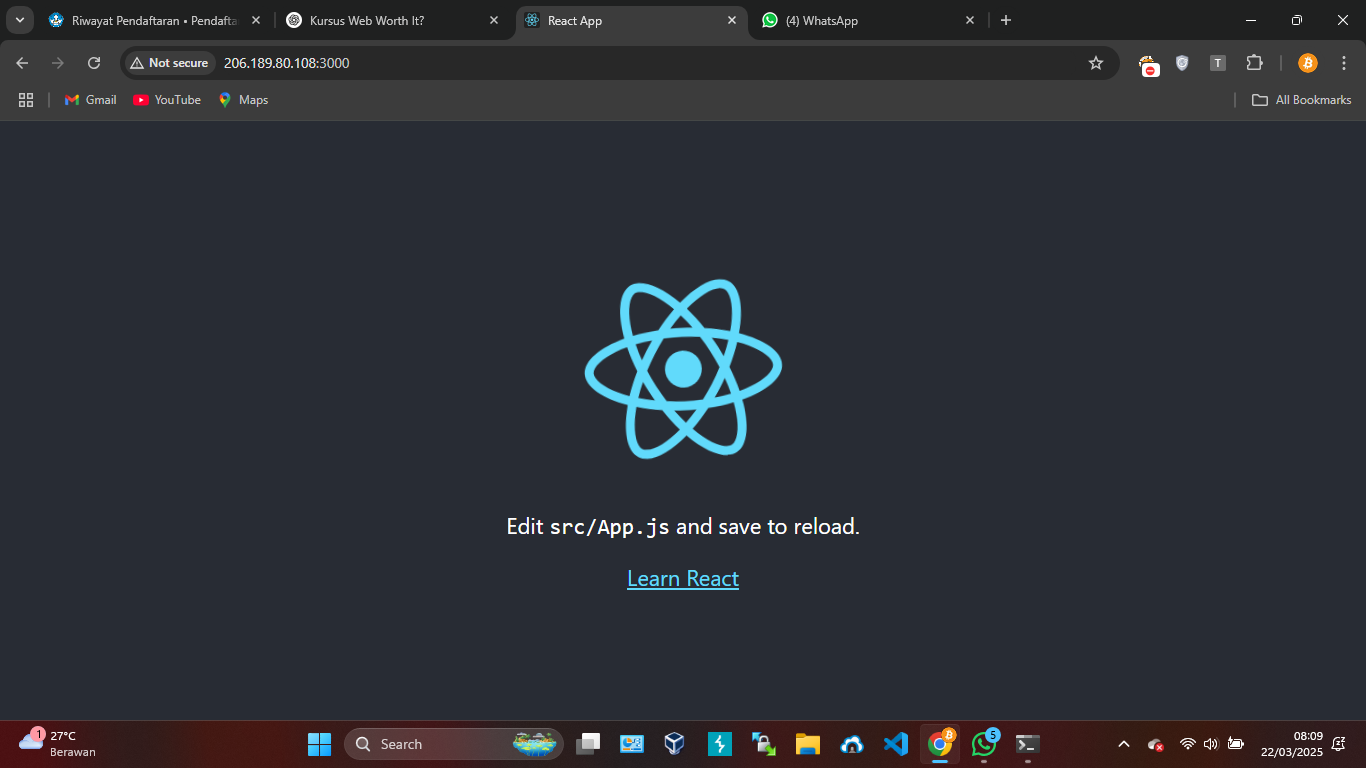Click the Learn React link

tap(683, 579)
